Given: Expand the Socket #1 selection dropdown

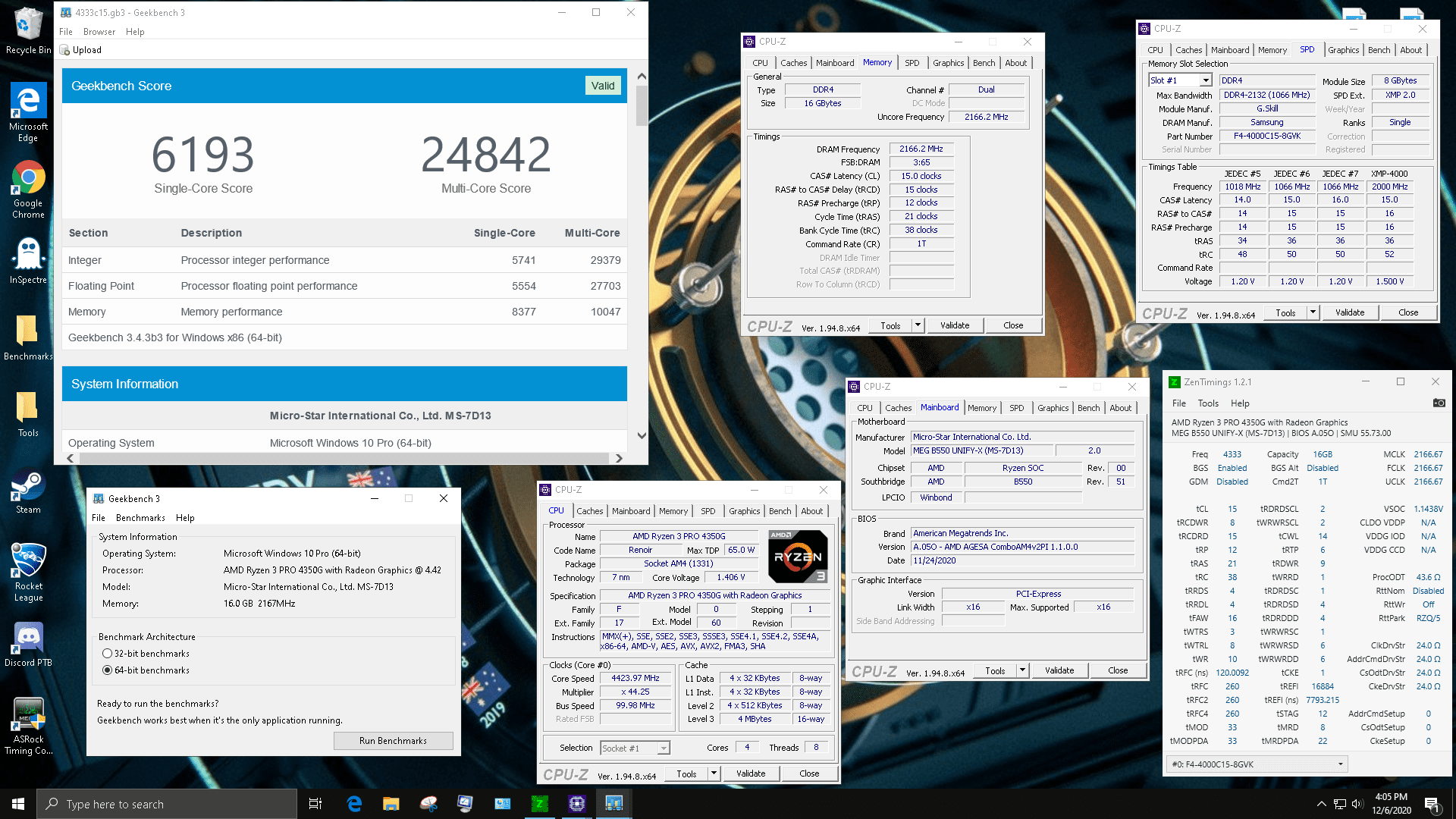Looking at the screenshot, I should tap(664, 748).
